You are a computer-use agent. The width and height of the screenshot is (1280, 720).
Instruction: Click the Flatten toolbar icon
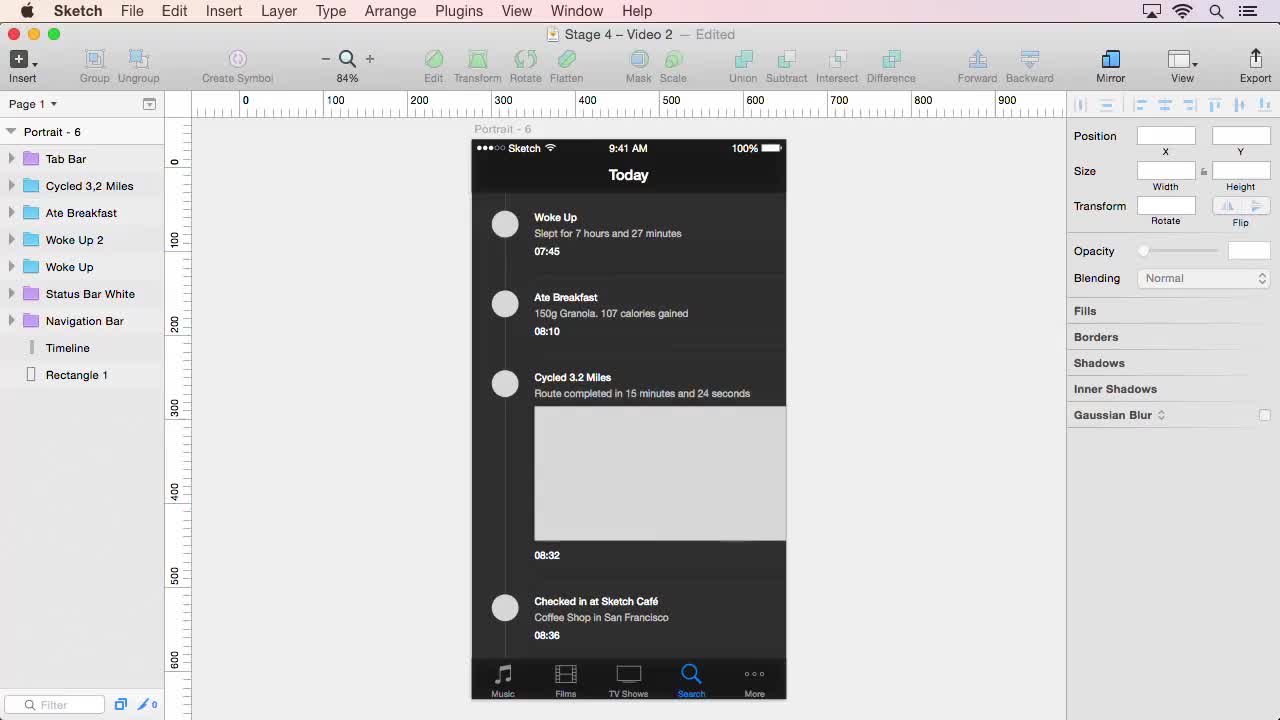pyautogui.click(x=566, y=60)
